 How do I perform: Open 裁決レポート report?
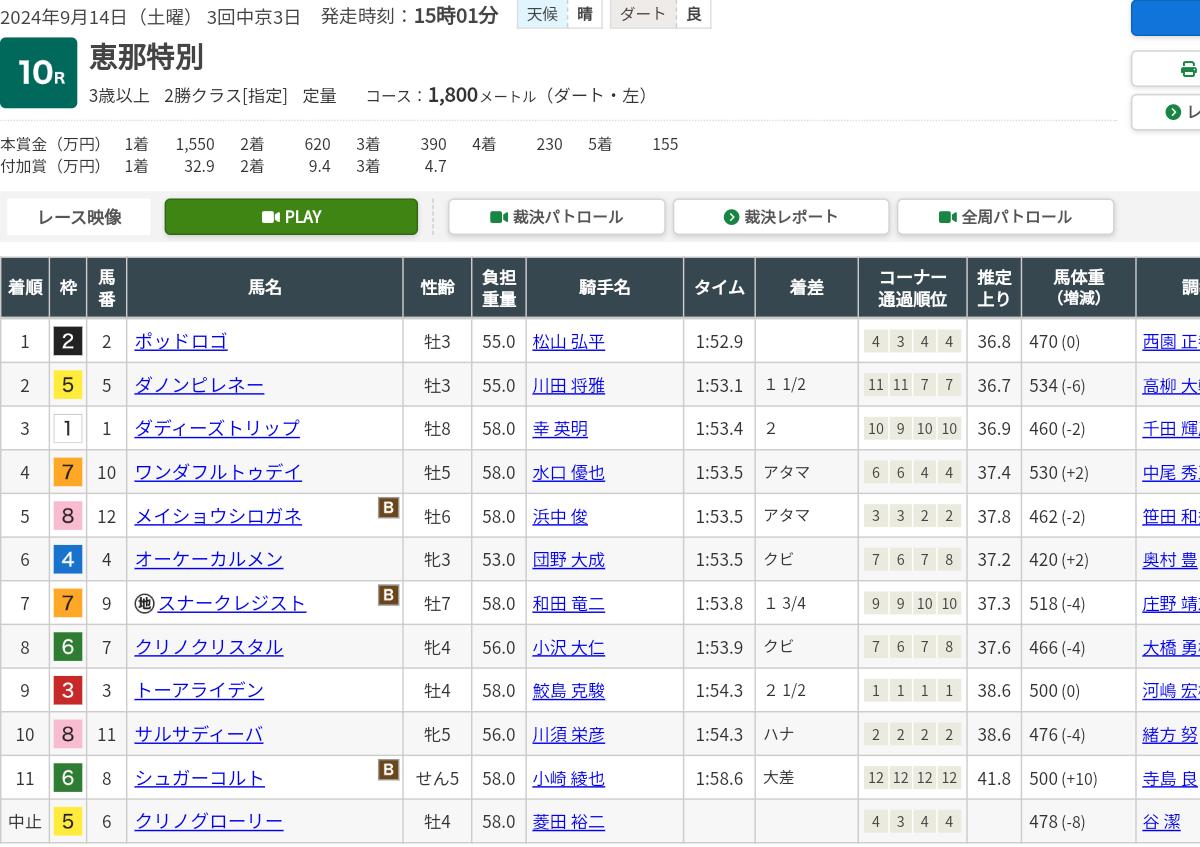pos(781,217)
